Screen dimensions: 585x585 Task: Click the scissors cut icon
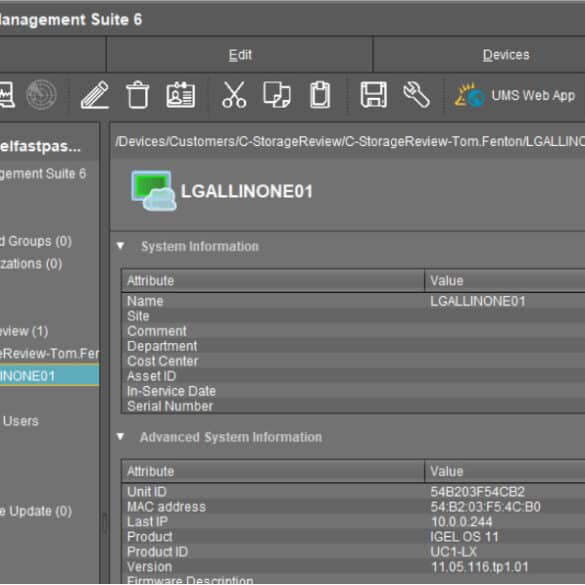tap(234, 95)
